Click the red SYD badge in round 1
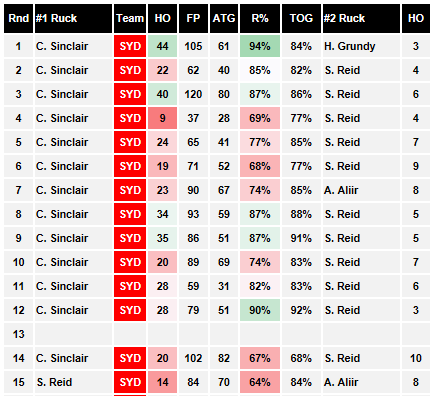 130,46
